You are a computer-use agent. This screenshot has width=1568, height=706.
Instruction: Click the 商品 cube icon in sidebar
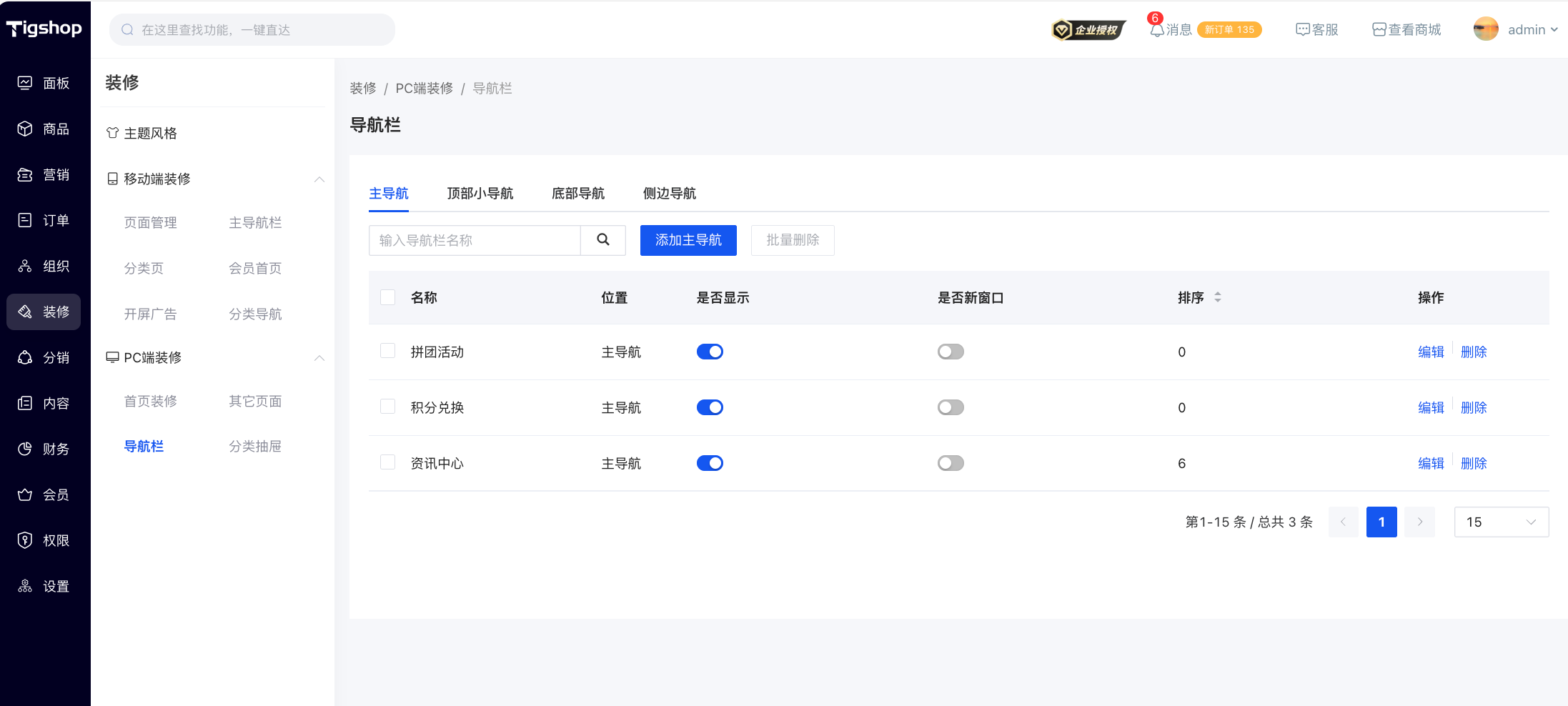[x=25, y=129]
